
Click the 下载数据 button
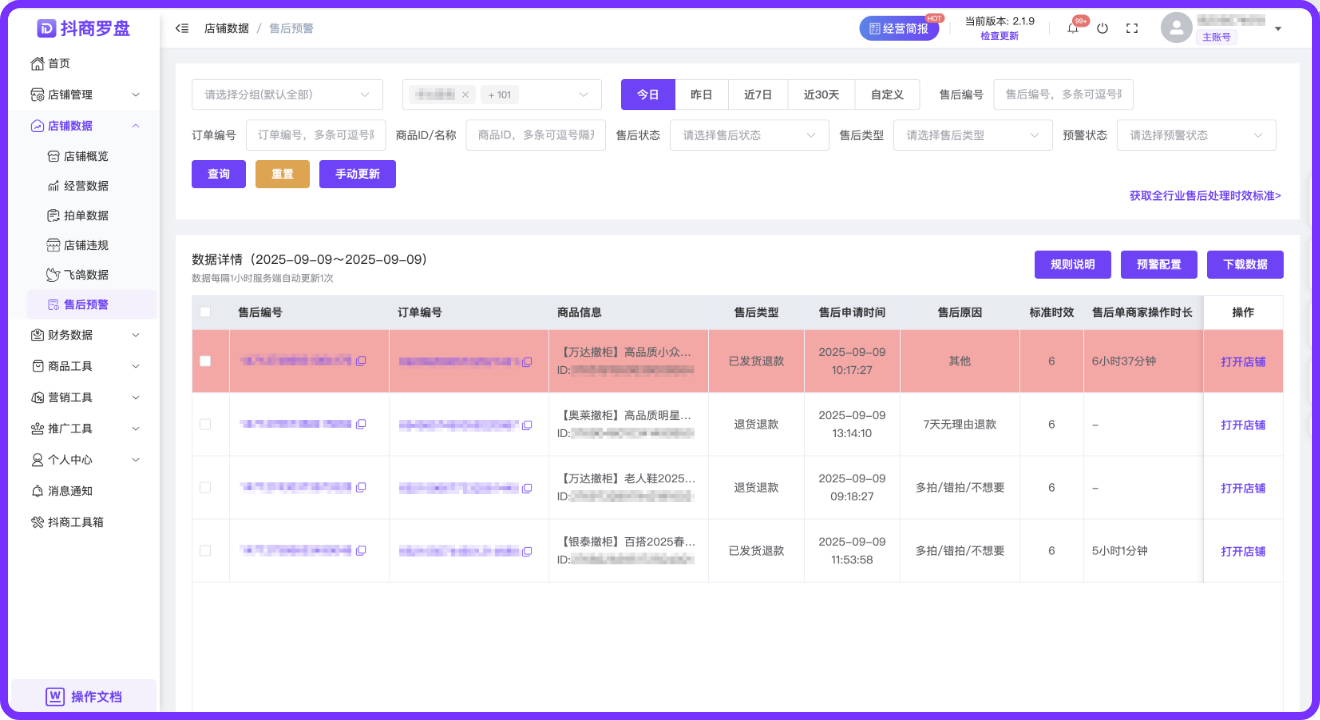coord(1245,264)
